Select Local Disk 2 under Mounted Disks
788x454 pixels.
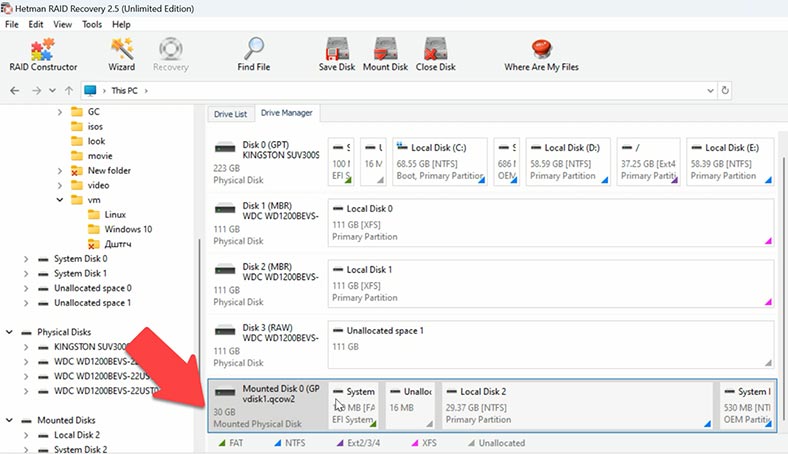click(x=76, y=435)
